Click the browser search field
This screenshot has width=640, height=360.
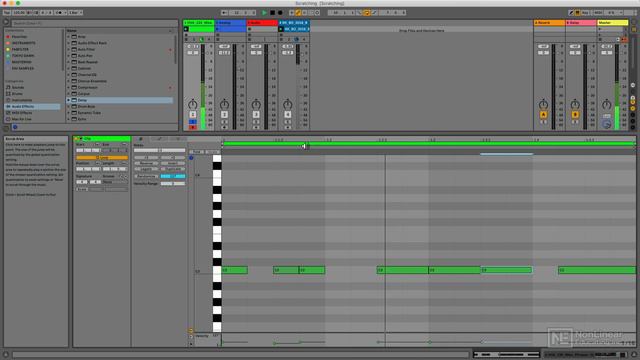point(94,23)
